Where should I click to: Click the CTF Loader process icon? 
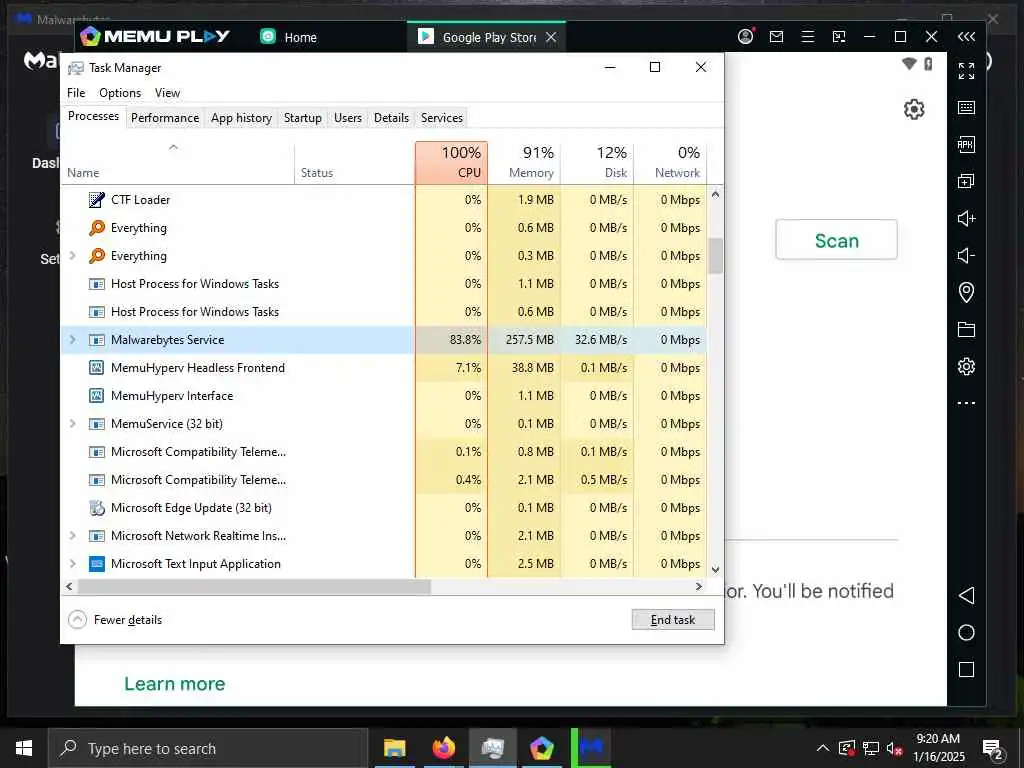point(97,200)
